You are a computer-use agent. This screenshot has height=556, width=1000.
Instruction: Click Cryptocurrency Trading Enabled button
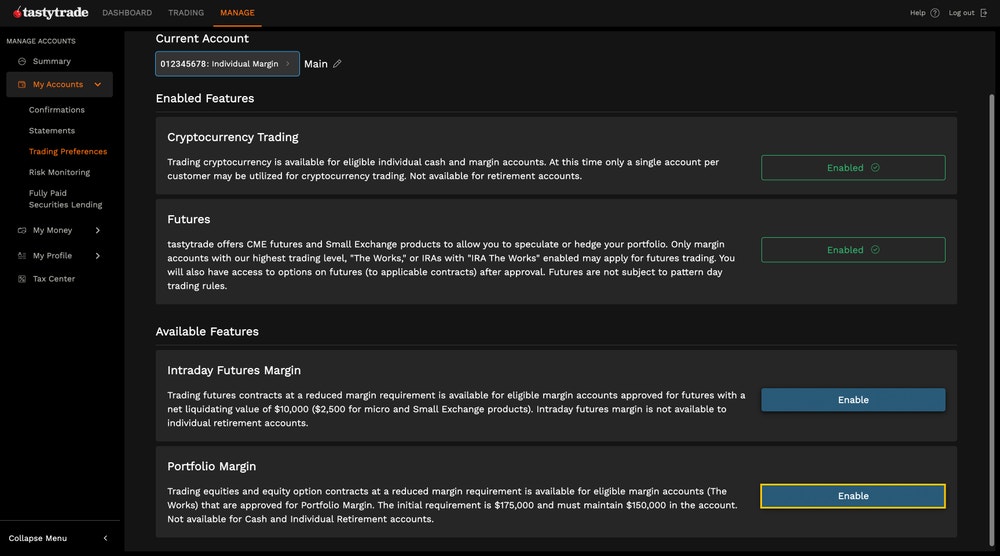pos(853,168)
